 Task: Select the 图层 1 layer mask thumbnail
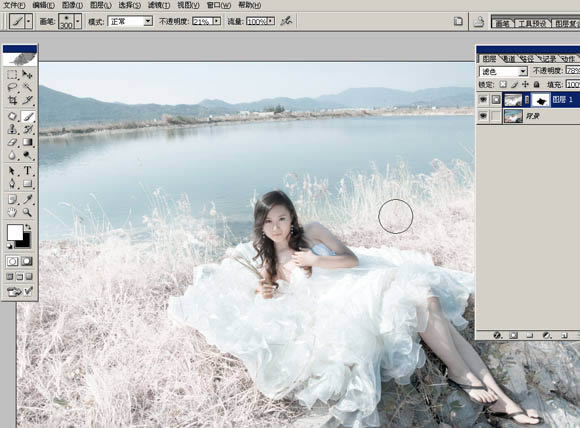(x=540, y=100)
